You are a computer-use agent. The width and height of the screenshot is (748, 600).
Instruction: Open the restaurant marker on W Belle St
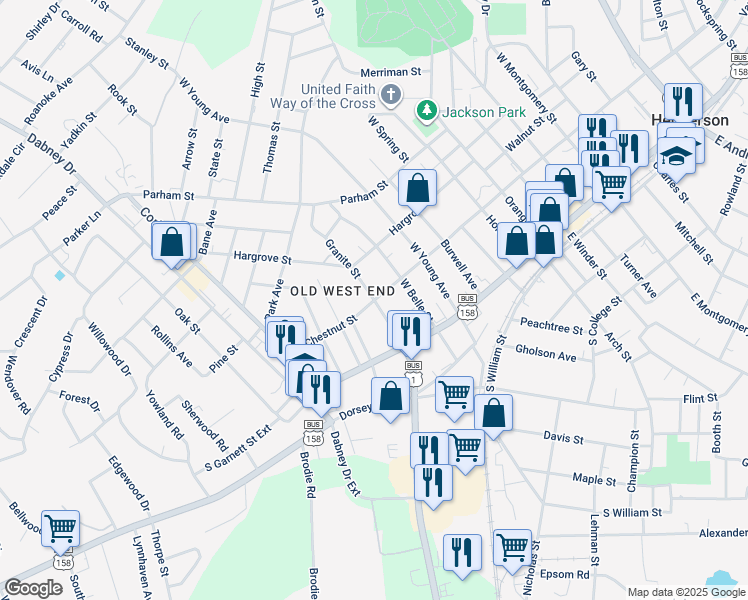coord(410,330)
